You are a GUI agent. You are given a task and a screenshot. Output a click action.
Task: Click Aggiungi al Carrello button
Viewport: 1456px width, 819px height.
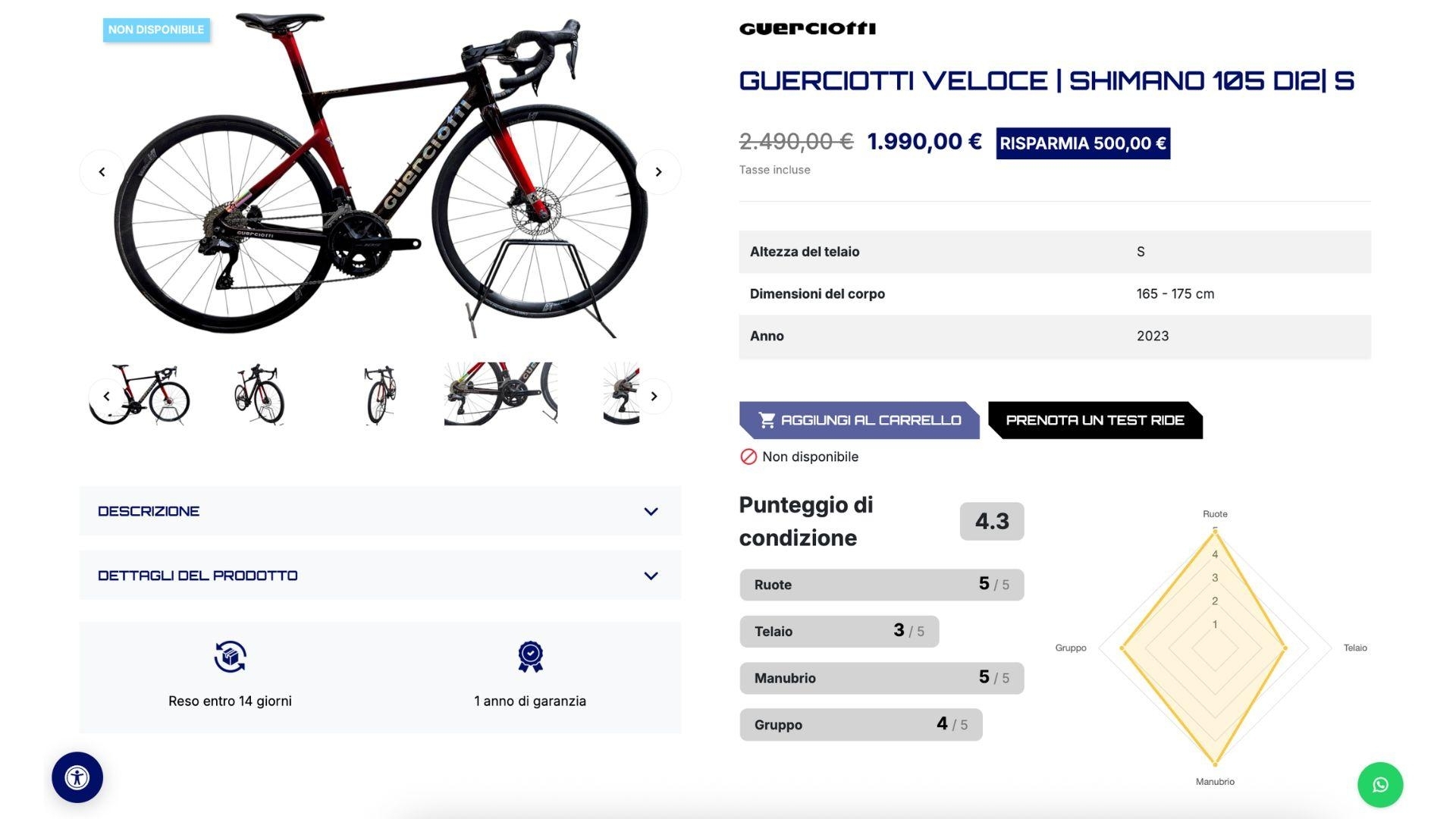[x=859, y=420]
